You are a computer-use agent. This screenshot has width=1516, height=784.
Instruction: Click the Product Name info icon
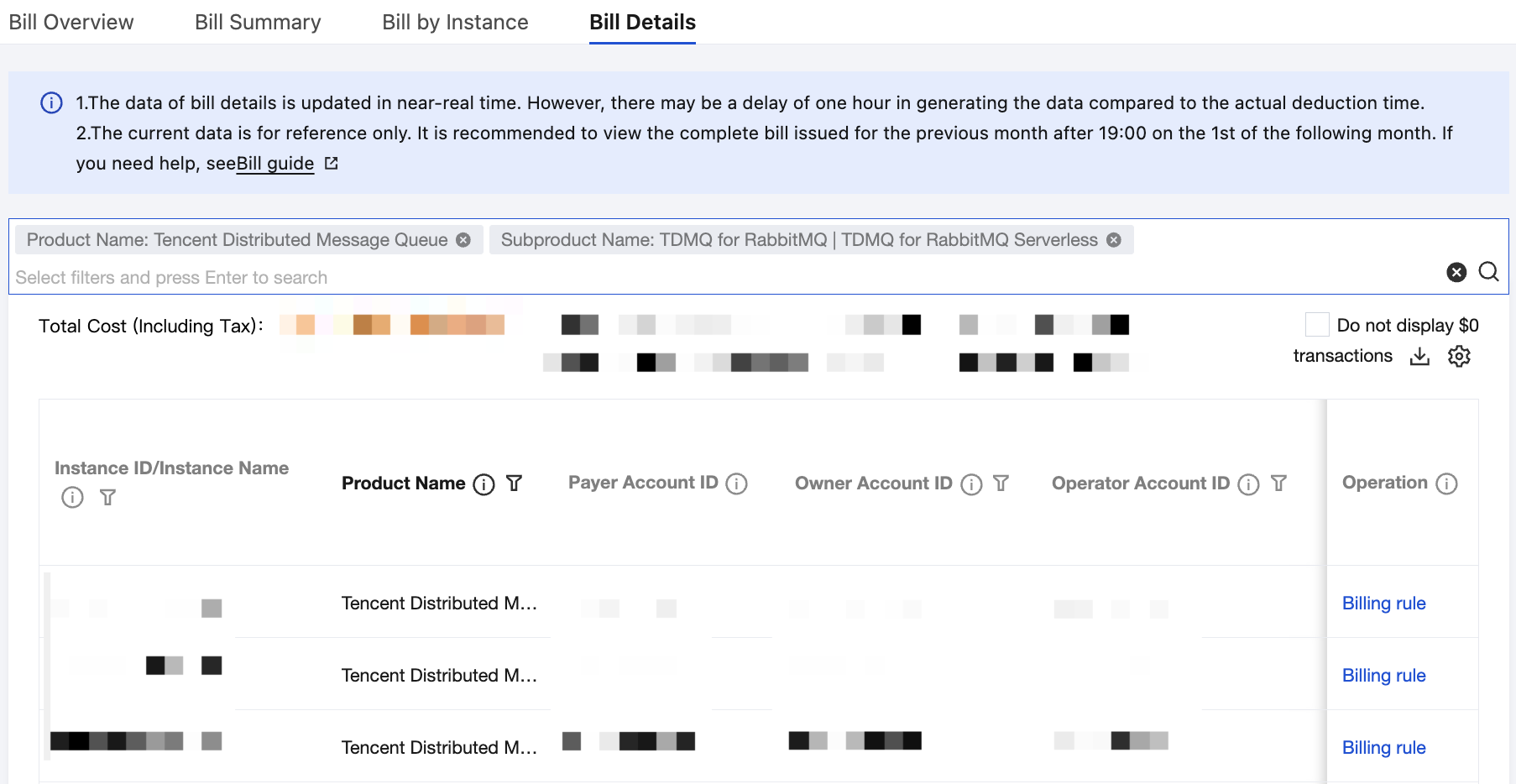point(484,484)
